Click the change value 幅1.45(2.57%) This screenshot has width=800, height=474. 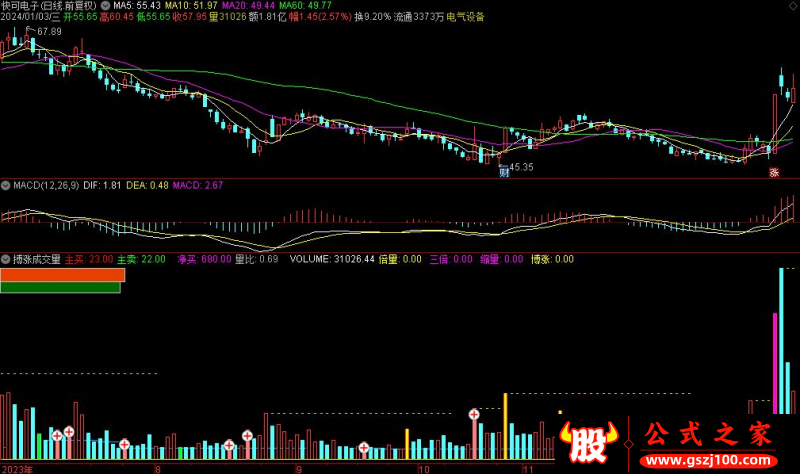tap(320, 17)
